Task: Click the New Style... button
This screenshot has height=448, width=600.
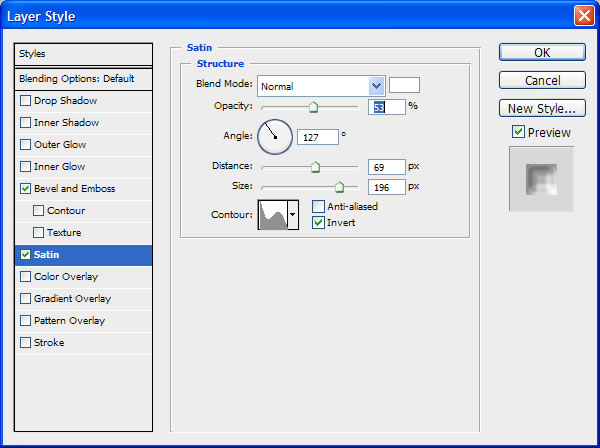Action: click(x=542, y=108)
